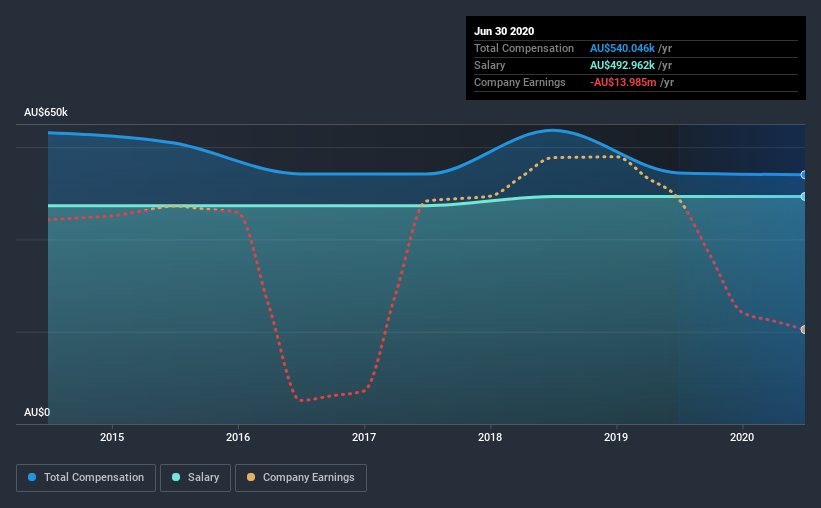Image resolution: width=821 pixels, height=508 pixels.
Task: Select the 2016 x-axis label
Action: (238, 437)
